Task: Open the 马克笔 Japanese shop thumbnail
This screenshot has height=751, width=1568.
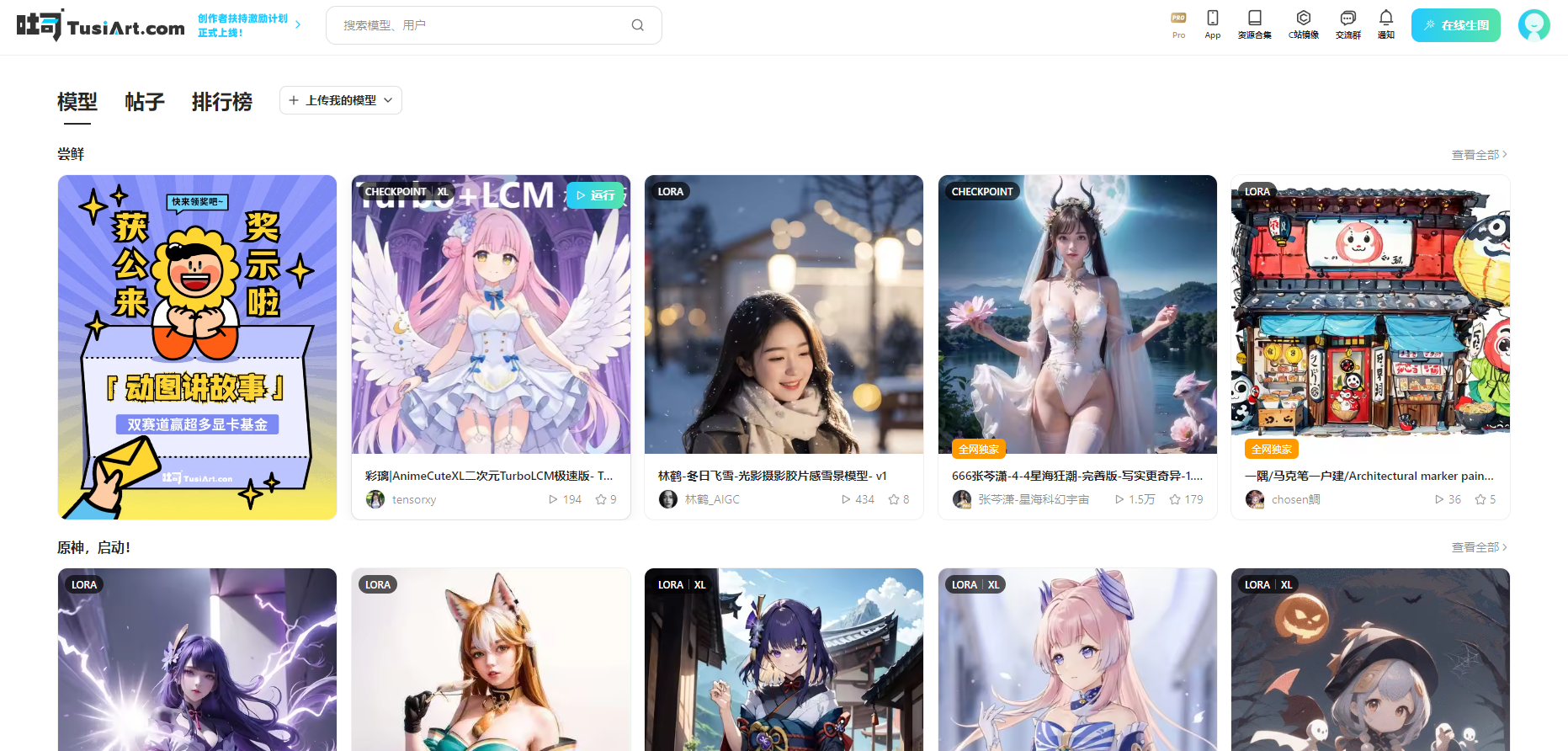Action: pyautogui.click(x=1370, y=315)
